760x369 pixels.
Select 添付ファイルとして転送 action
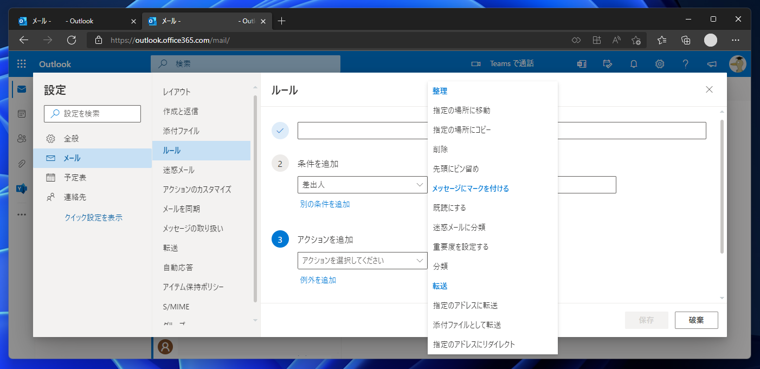(492, 325)
